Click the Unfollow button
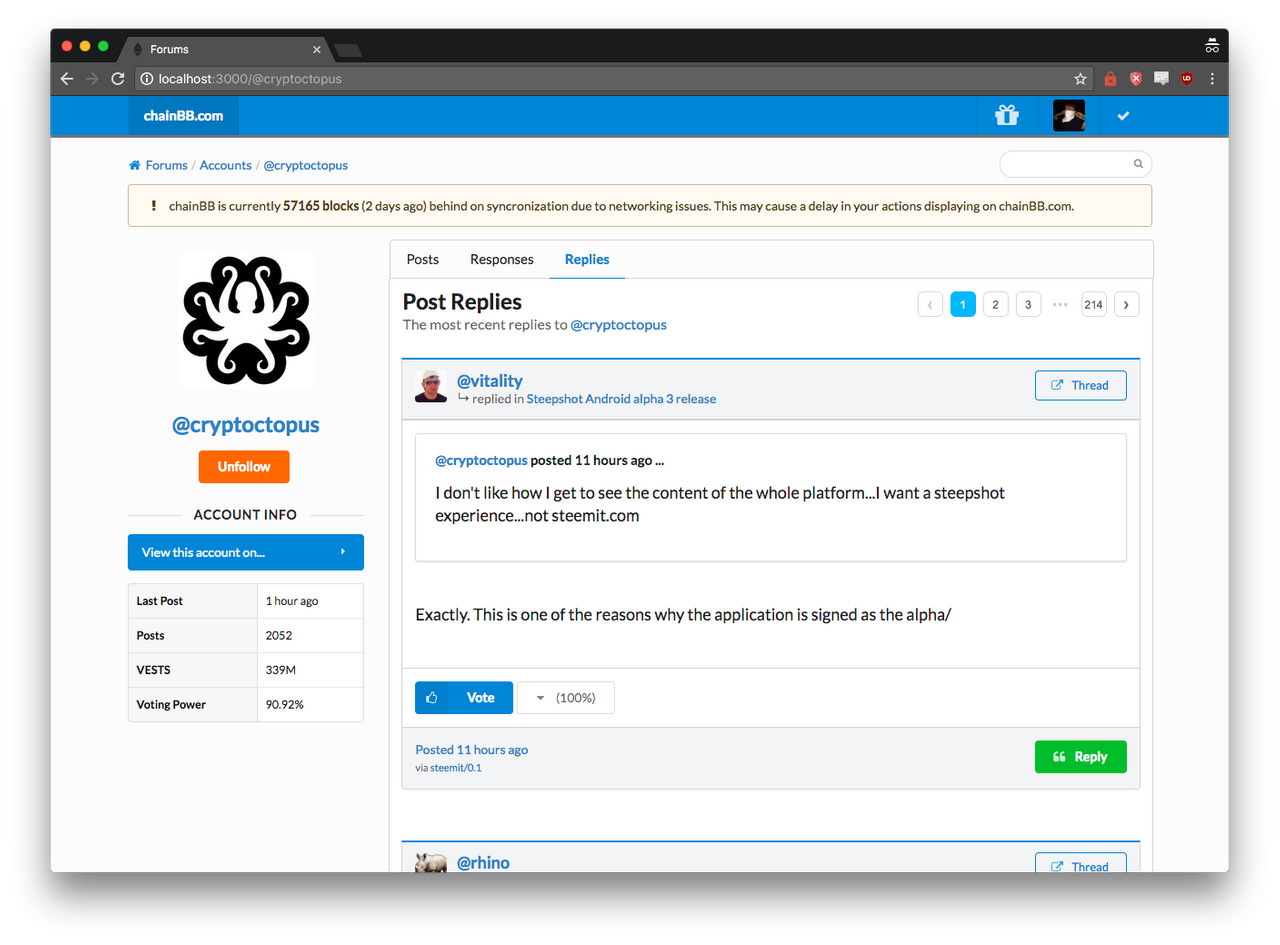This screenshot has width=1280, height=945. coord(244,467)
